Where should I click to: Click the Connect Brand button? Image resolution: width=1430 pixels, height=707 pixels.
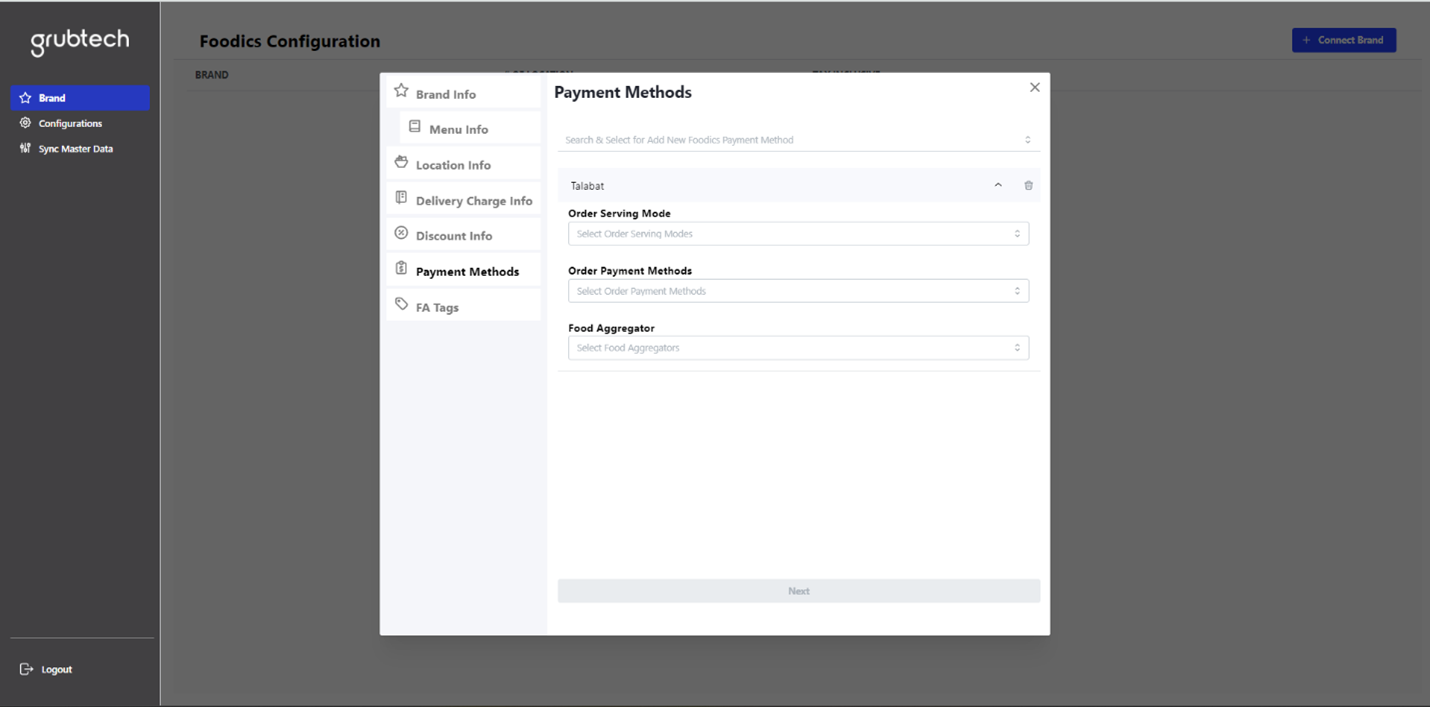pos(1343,40)
